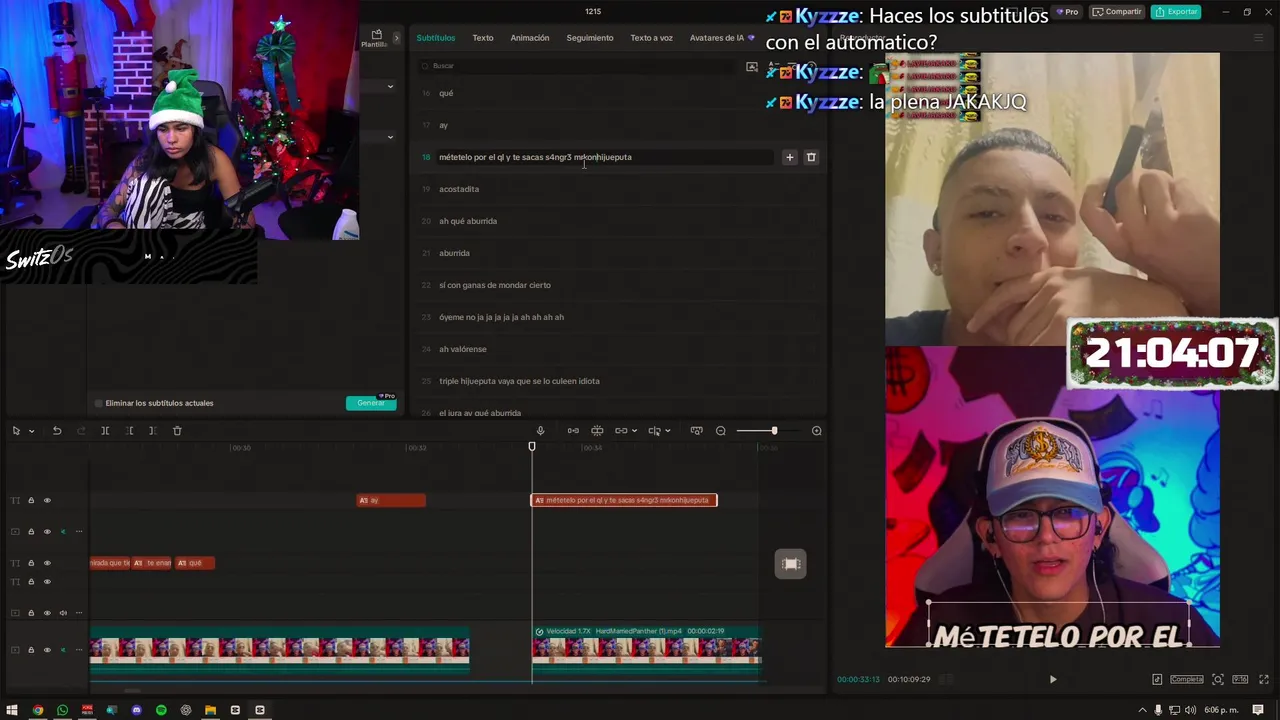1280x720 pixels.
Task: Open more options on the second track
Action: 79,532
